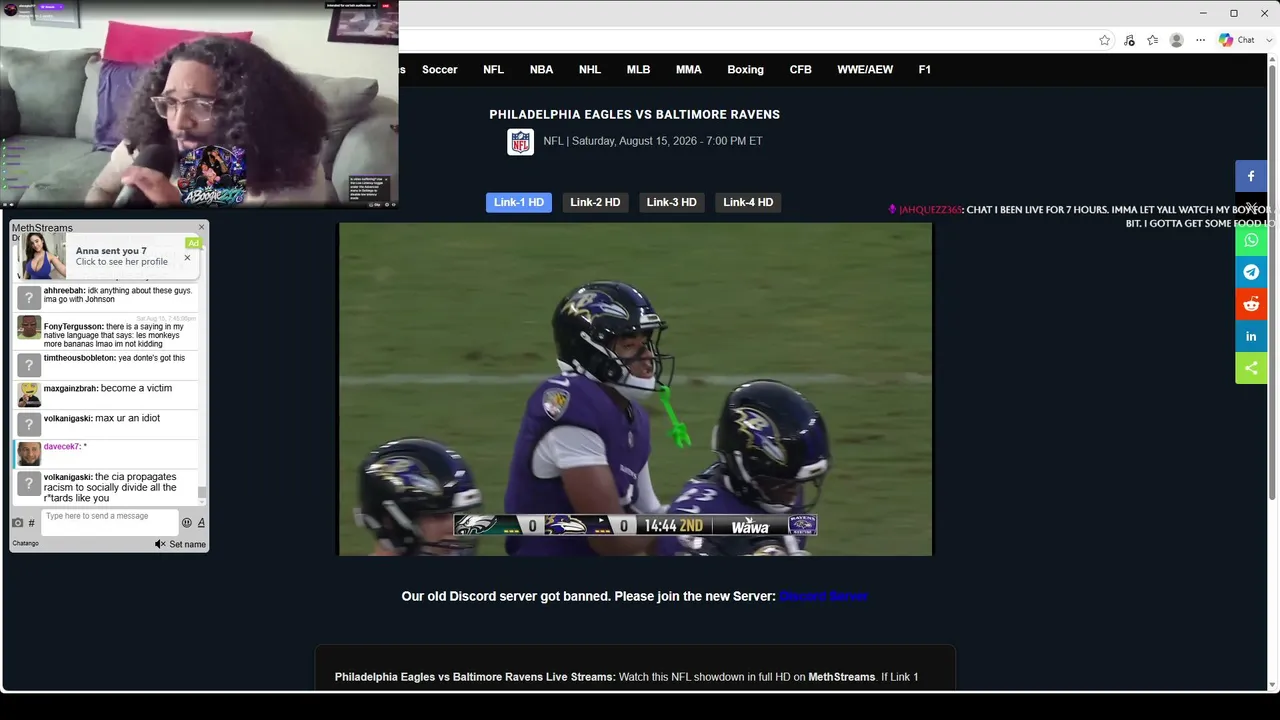Viewport: 1280px width, 720px height.
Task: Share the page on Facebook
Action: click(x=1251, y=176)
